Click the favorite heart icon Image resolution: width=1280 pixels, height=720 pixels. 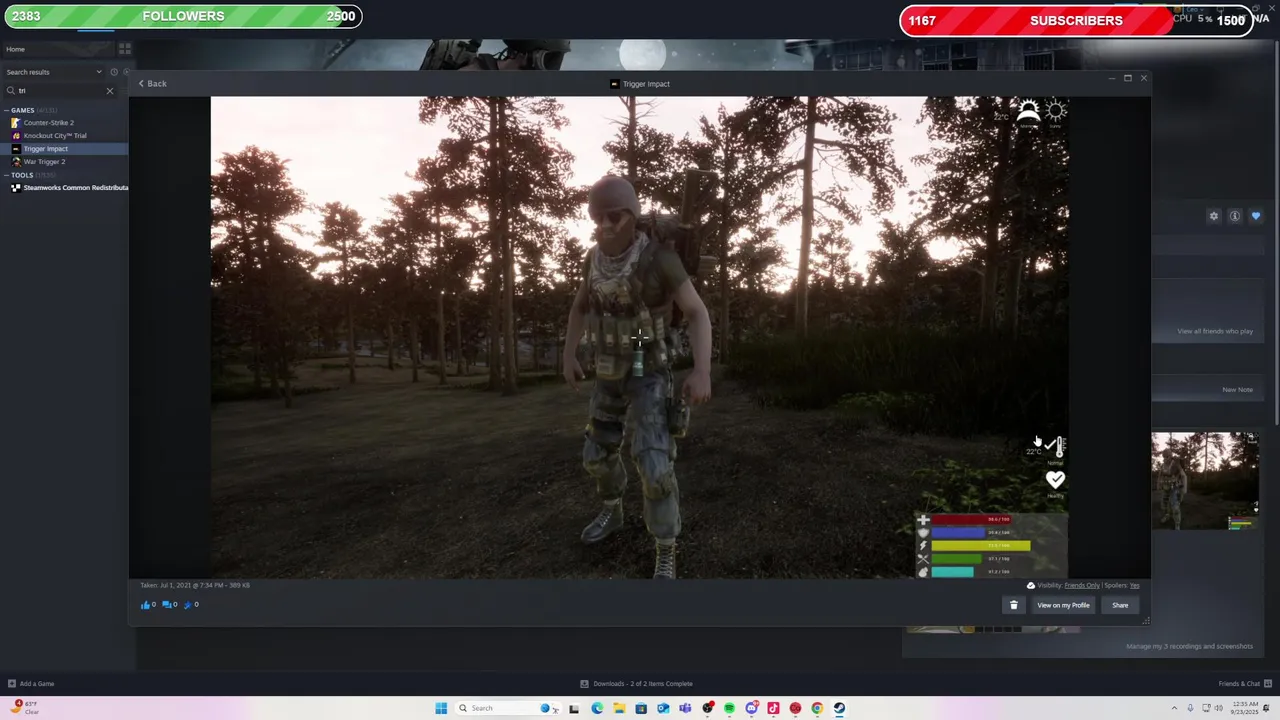pyautogui.click(x=1256, y=216)
